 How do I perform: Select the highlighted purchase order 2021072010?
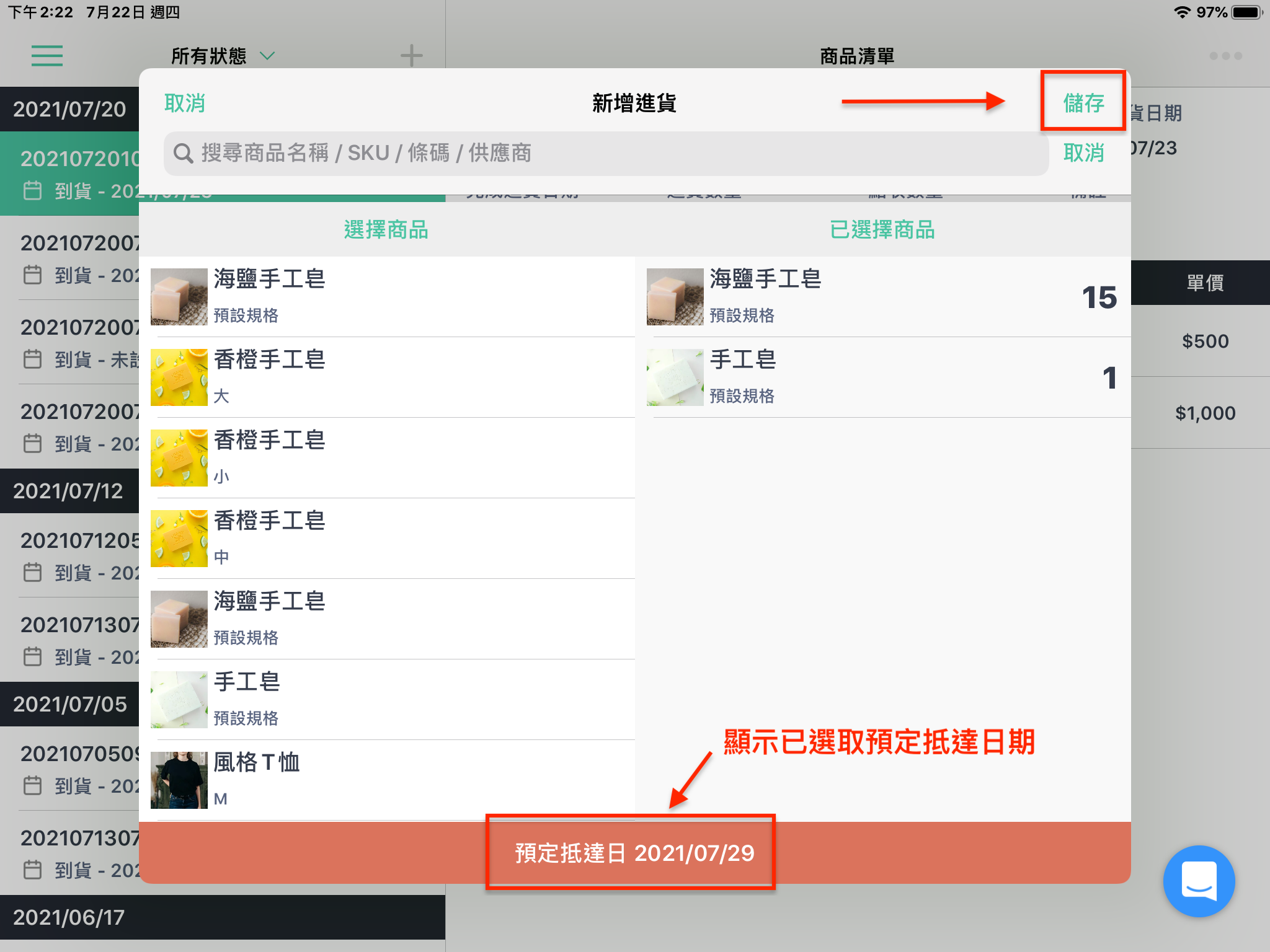pyautogui.click(x=69, y=174)
